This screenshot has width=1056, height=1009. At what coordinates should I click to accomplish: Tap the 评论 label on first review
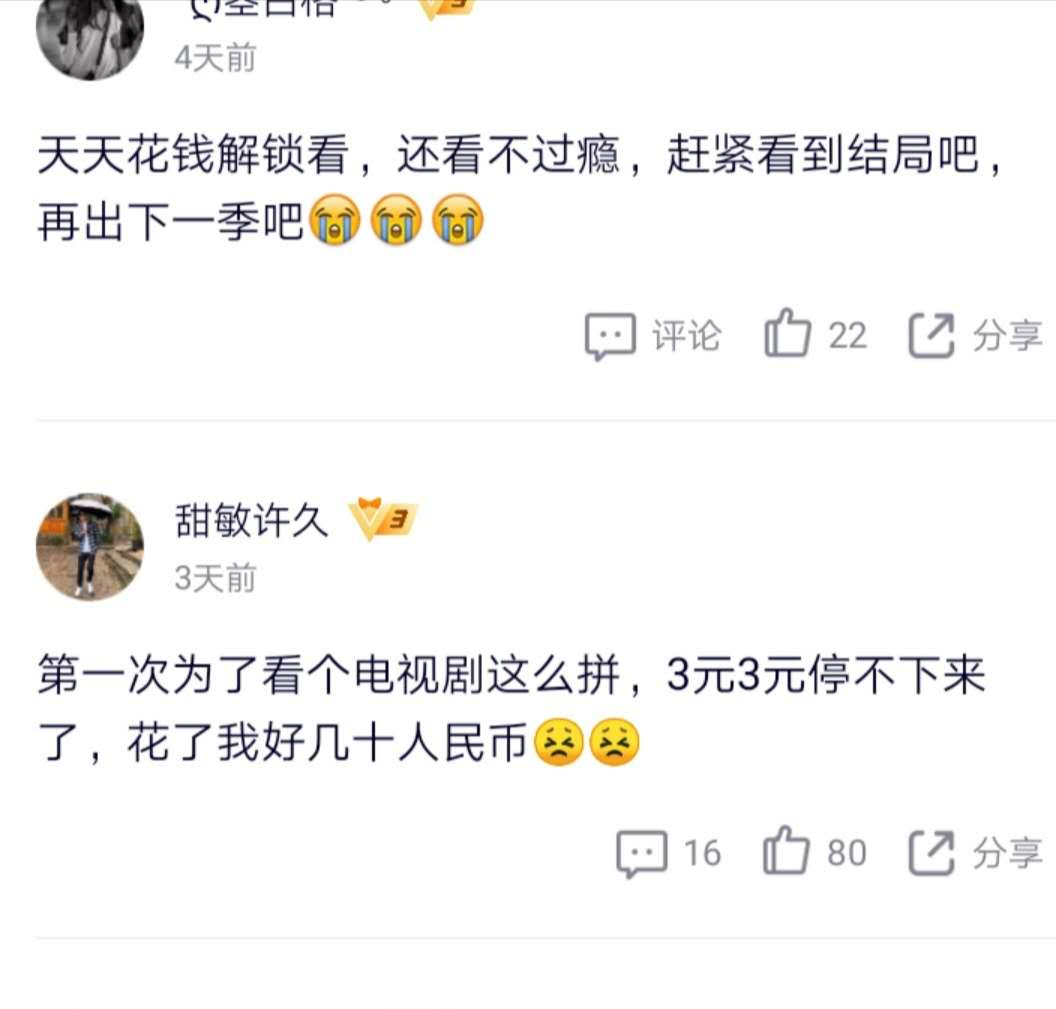click(686, 335)
